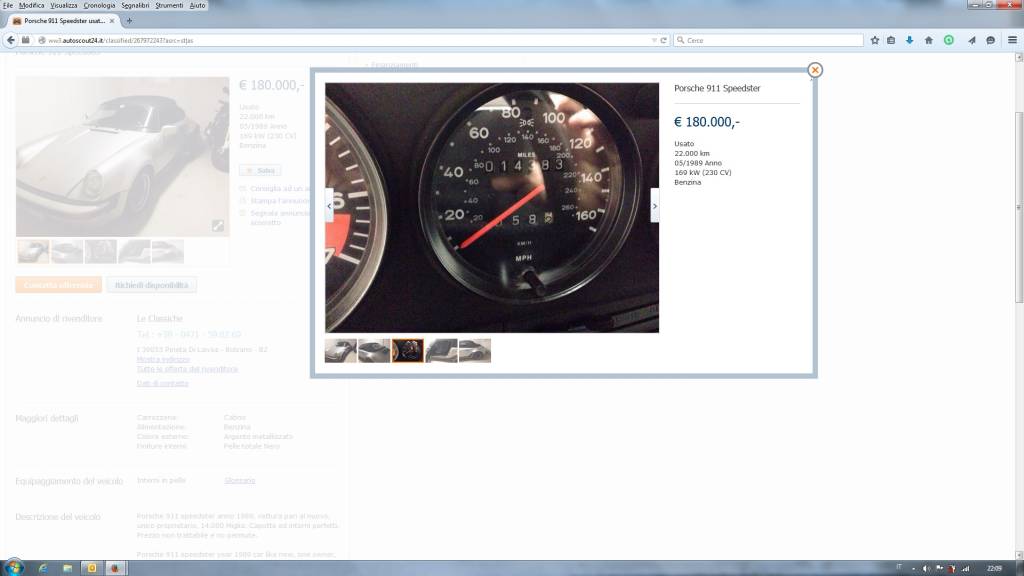Show bookmarks list icon
This screenshot has height=576, width=1024.
point(891,40)
